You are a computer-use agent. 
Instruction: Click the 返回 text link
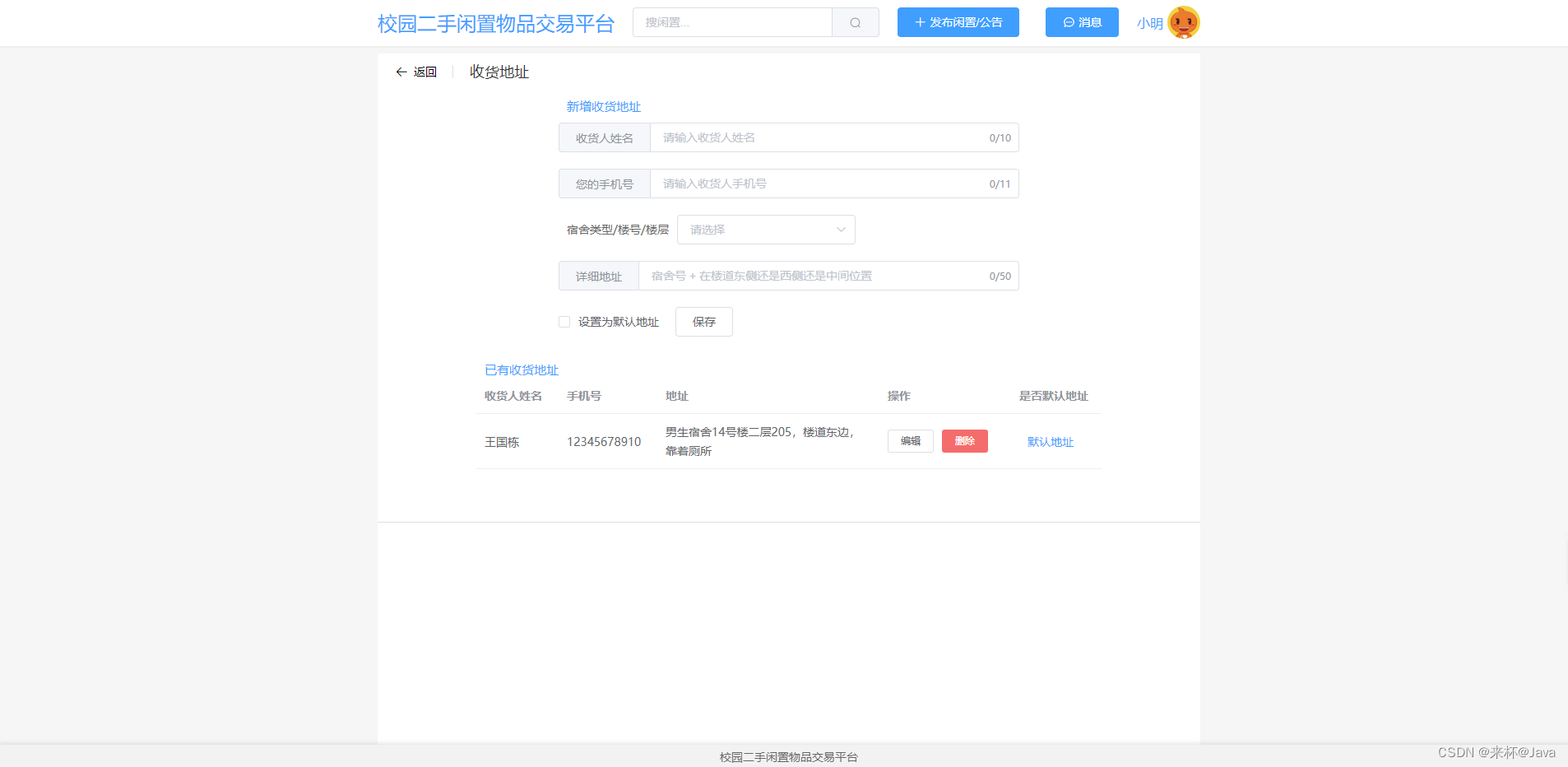(x=425, y=72)
